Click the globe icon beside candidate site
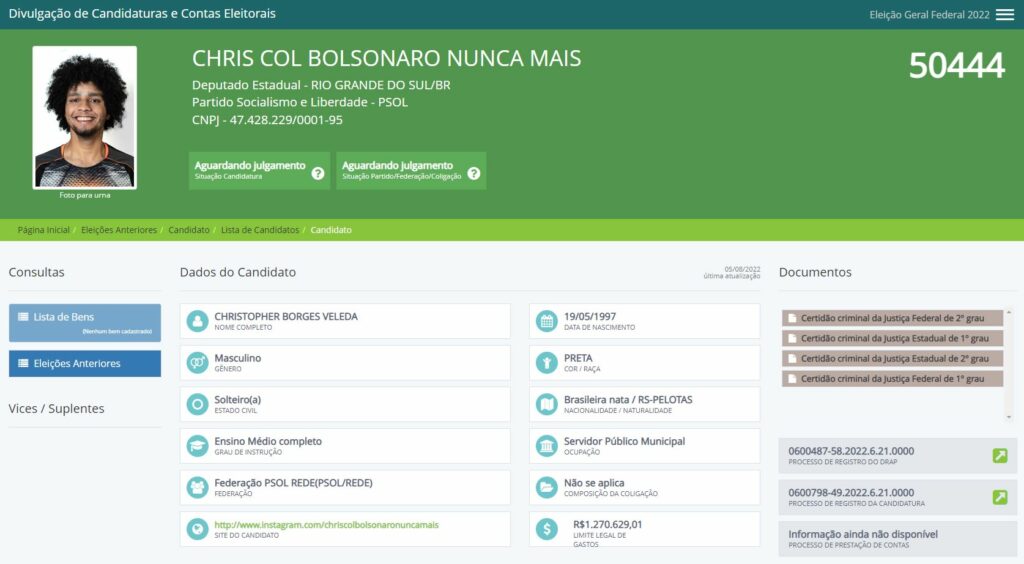1024x564 pixels. pos(197,529)
